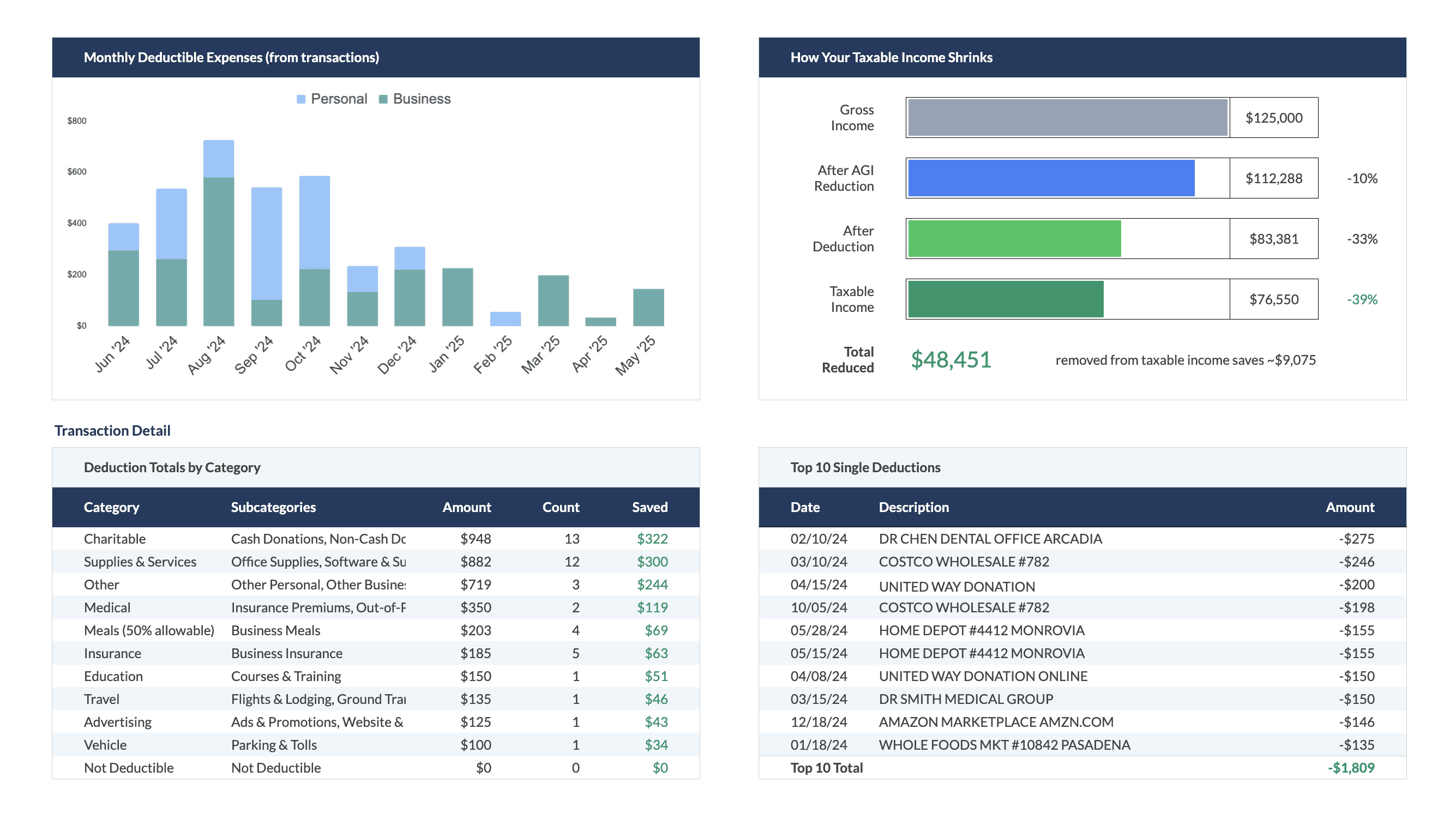Click the Saved column header
Screen dimensions: 1456x819
649,507
